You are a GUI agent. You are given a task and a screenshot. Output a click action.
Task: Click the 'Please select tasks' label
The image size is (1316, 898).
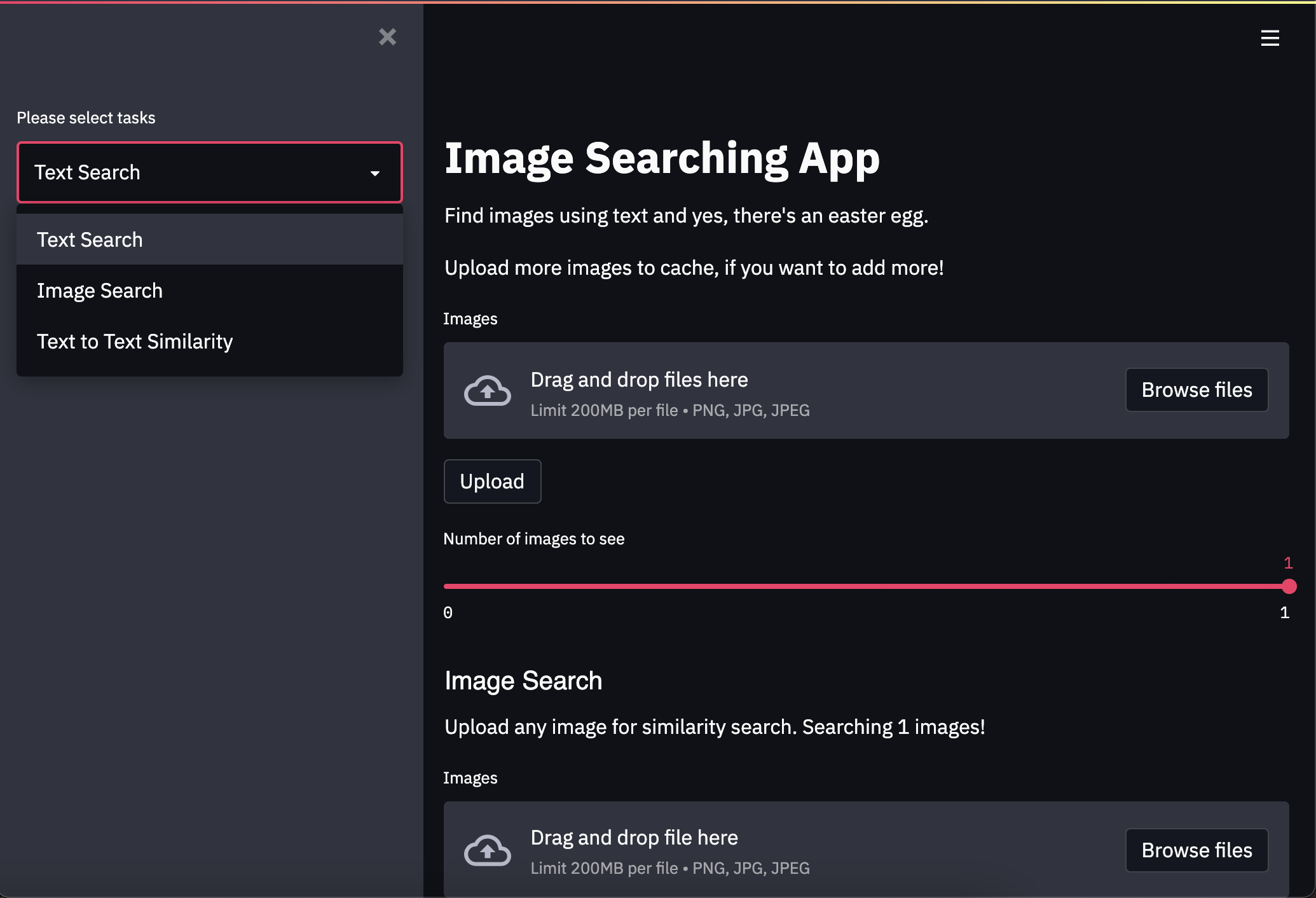point(86,118)
